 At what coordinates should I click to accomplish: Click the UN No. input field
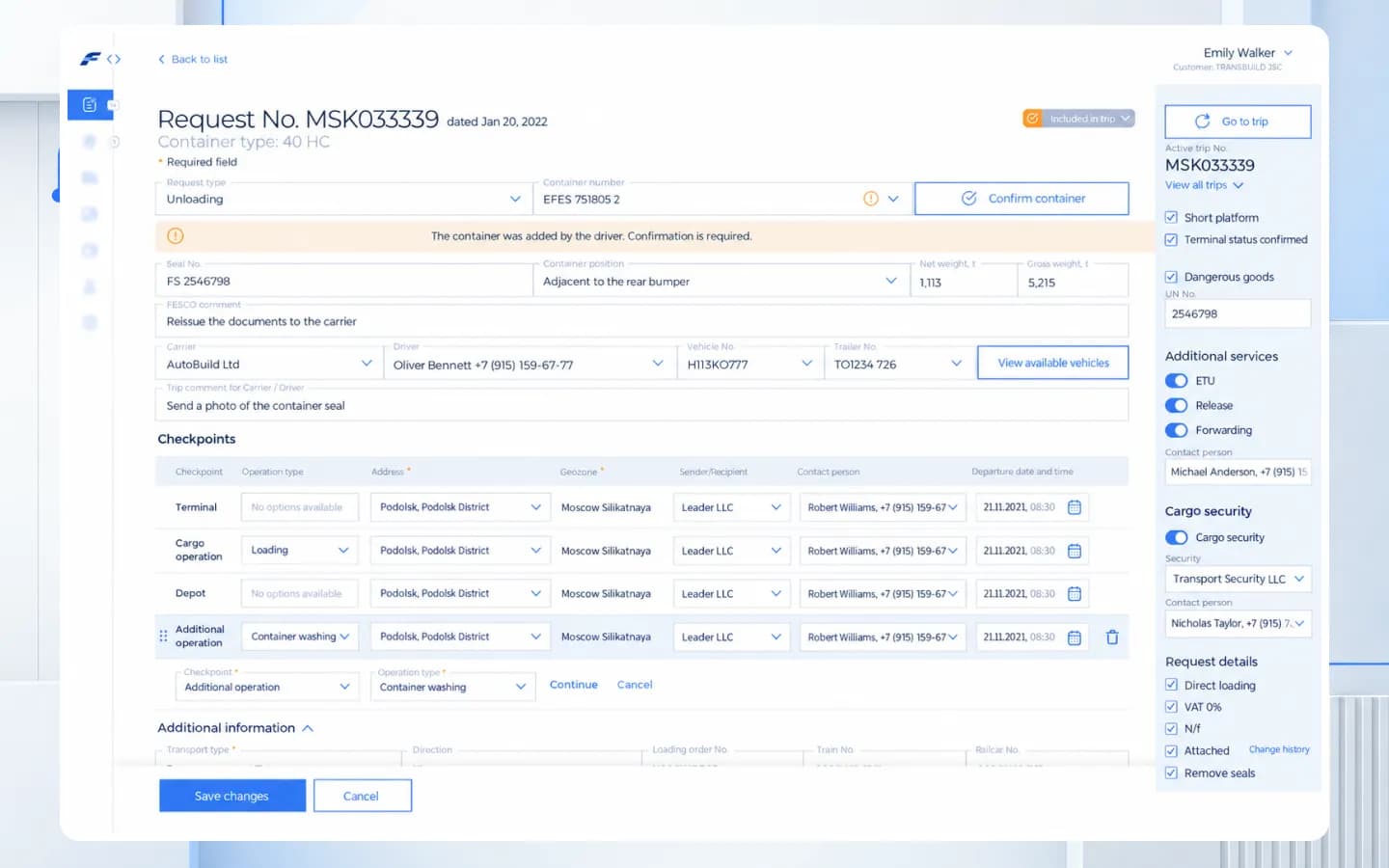tap(1239, 313)
